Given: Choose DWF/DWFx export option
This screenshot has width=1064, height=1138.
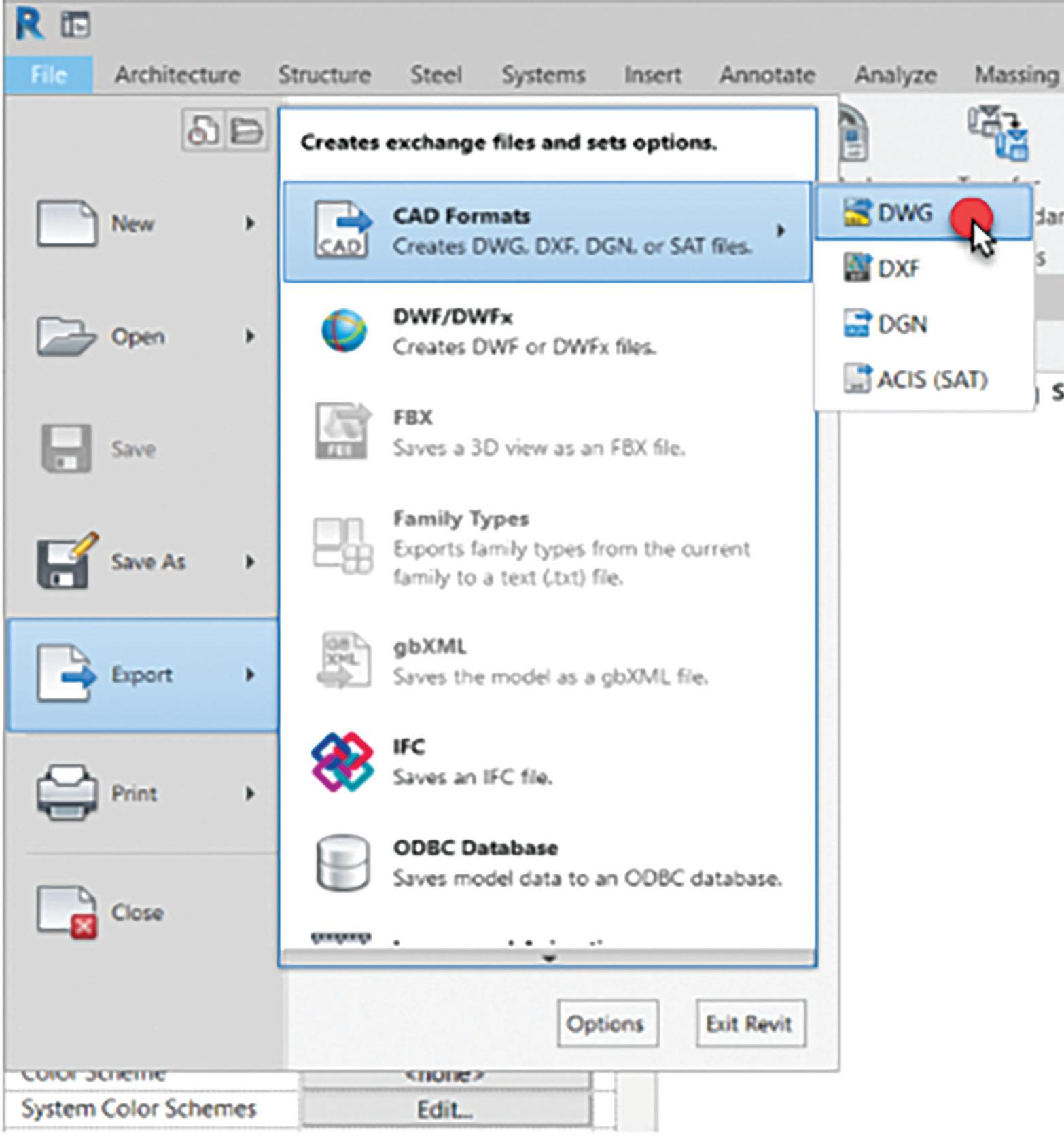Looking at the screenshot, I should [548, 331].
